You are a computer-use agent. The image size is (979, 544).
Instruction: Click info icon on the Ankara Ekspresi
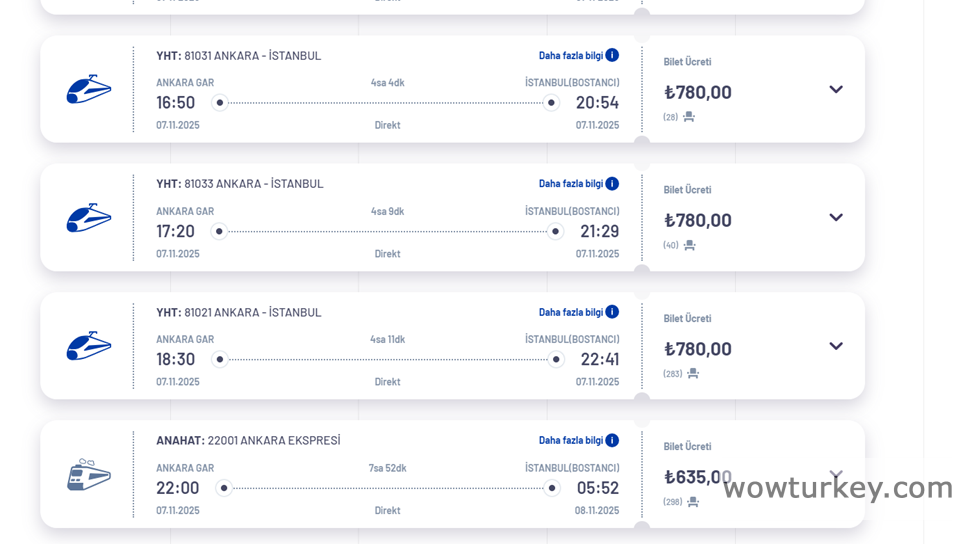click(612, 440)
